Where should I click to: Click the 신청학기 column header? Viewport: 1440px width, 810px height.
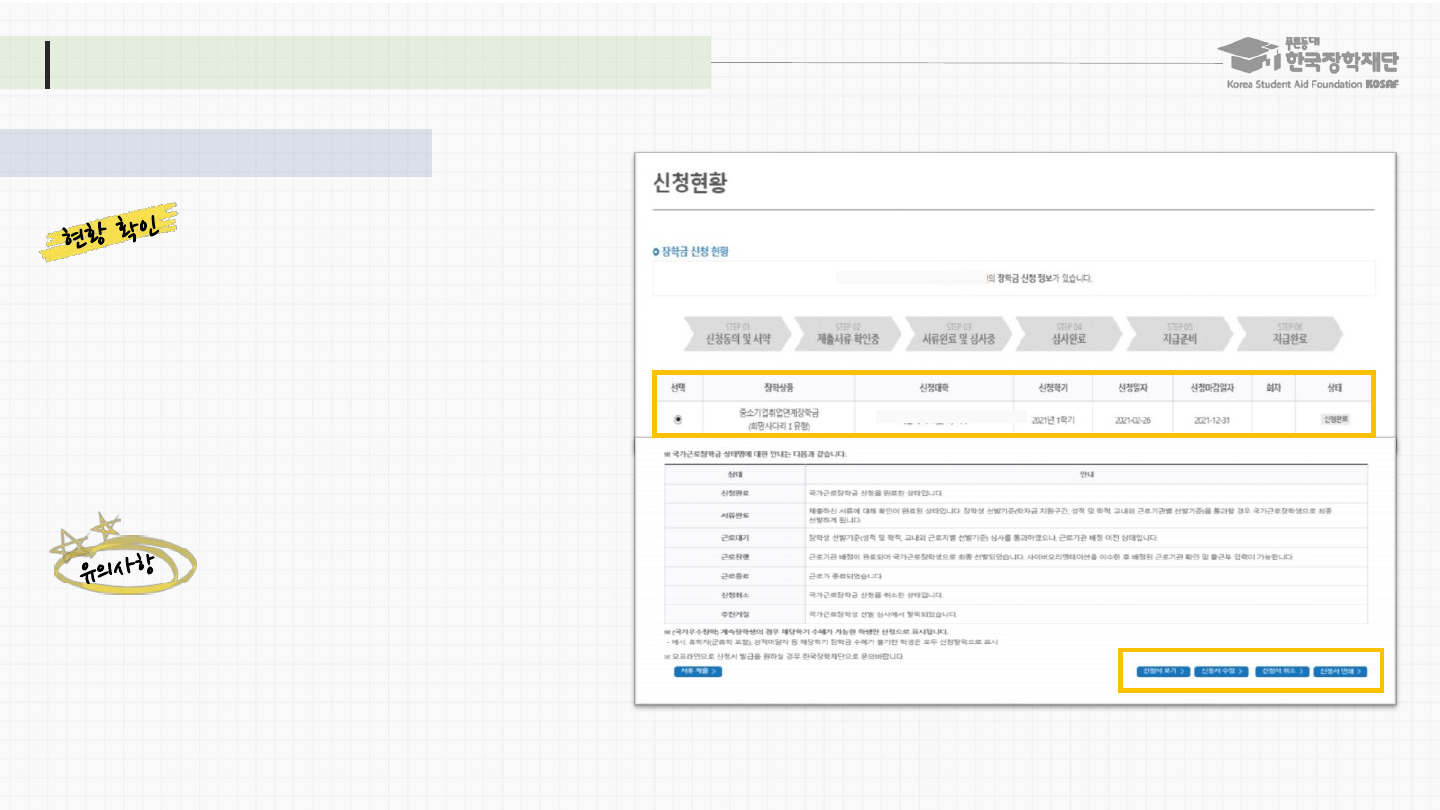1053,387
